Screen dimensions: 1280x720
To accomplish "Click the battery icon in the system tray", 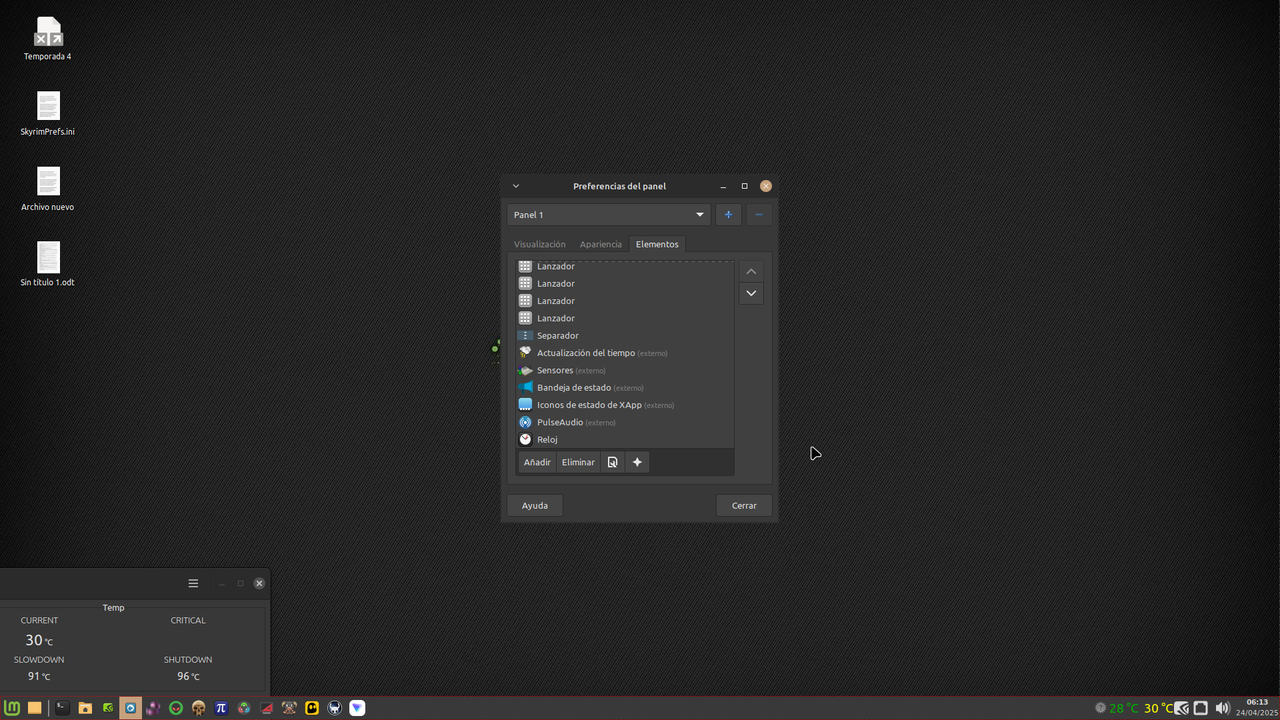I will pos(1200,708).
